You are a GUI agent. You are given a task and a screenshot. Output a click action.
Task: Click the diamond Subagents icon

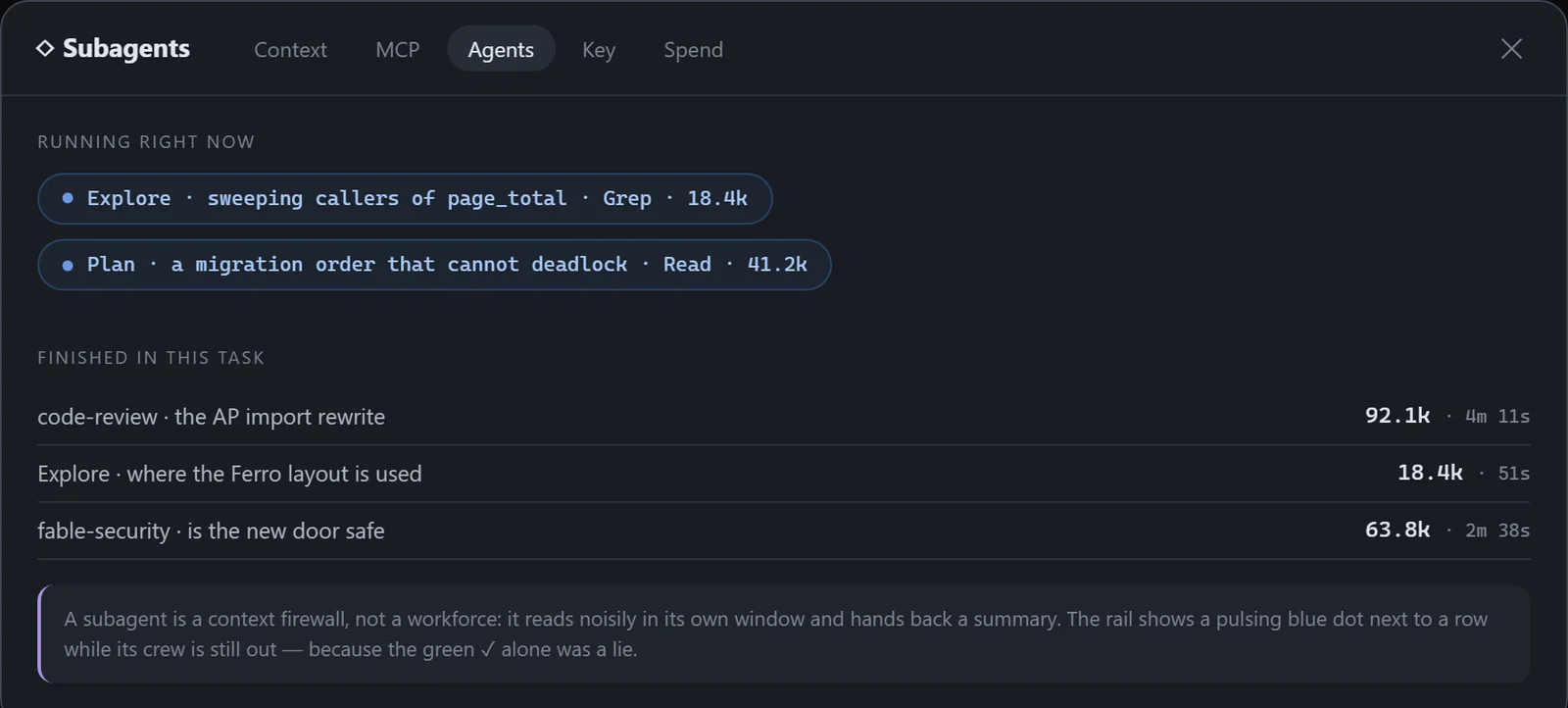[45, 48]
